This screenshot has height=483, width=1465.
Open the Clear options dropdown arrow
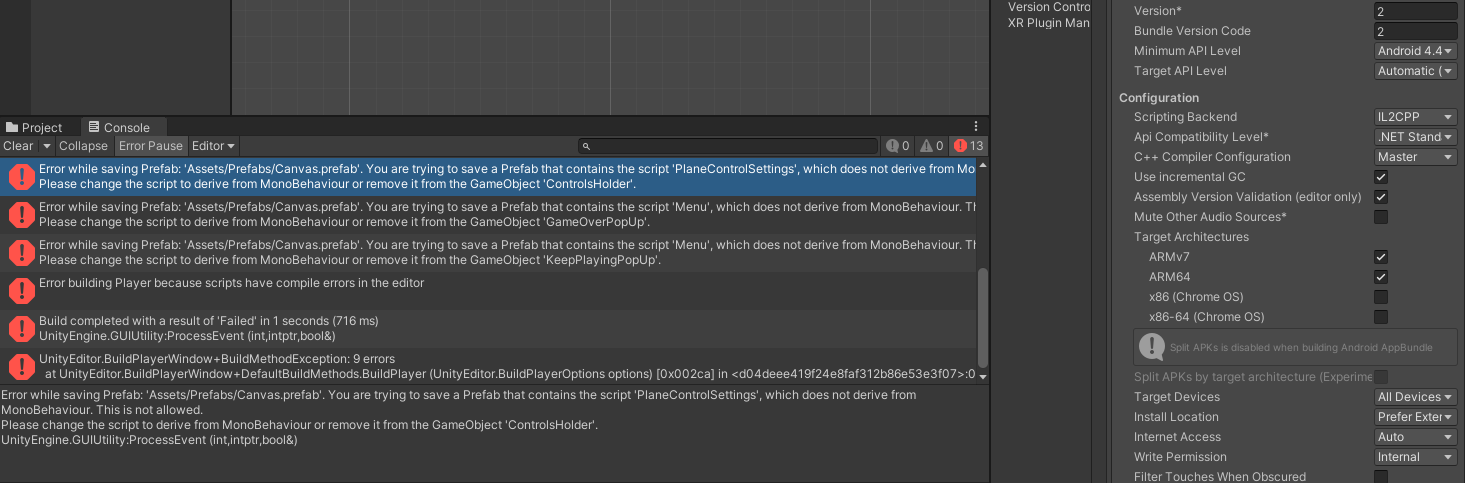pos(46,146)
